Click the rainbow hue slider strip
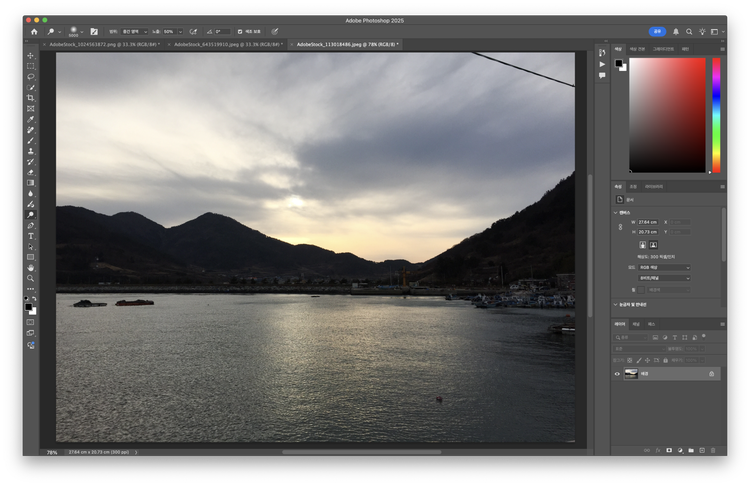This screenshot has height=486, width=750. [x=716, y=115]
